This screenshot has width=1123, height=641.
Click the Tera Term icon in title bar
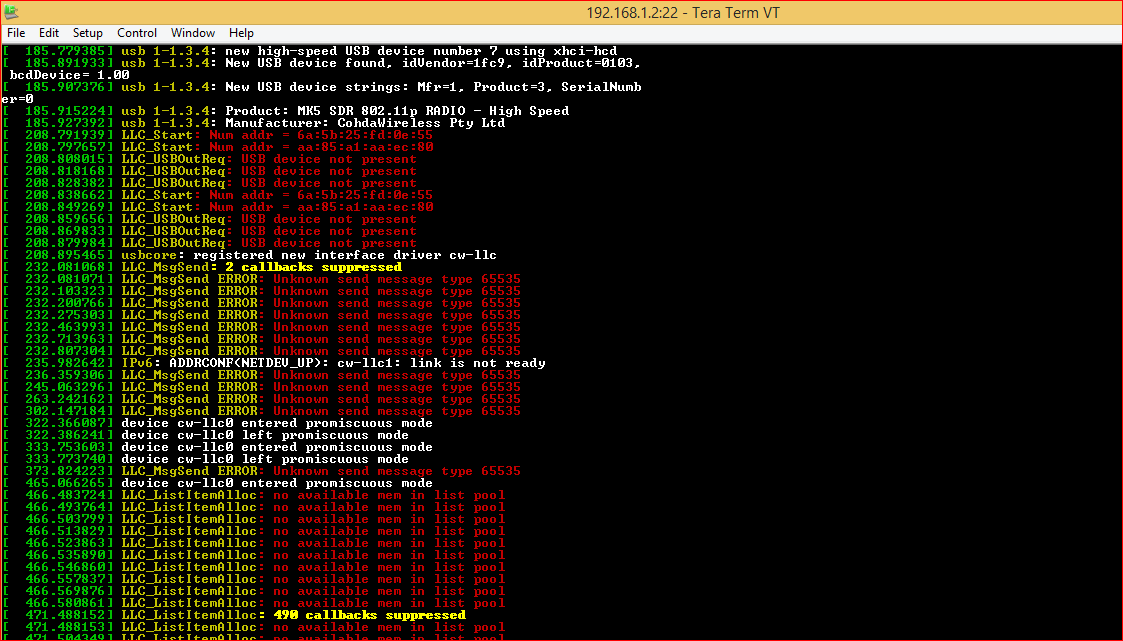pos(11,12)
